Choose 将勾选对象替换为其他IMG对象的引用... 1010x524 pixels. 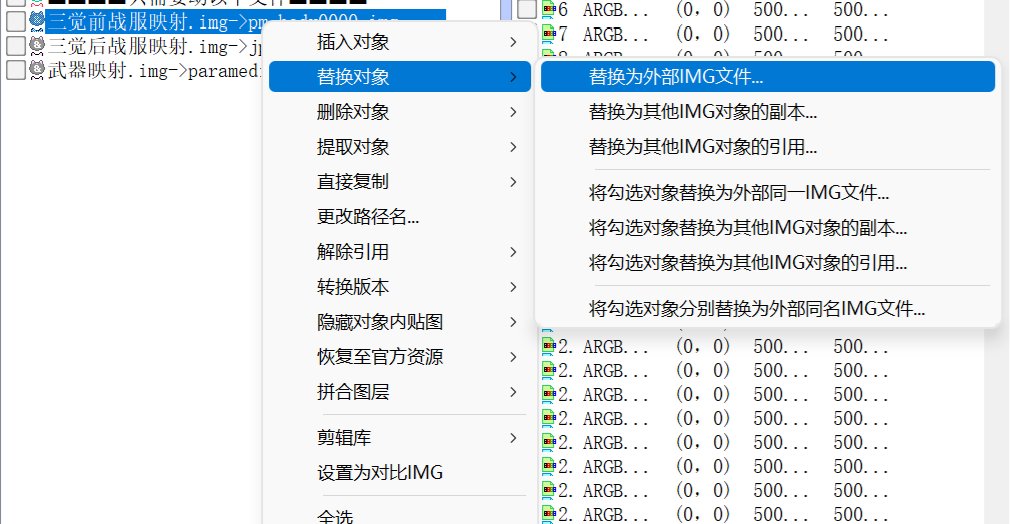[x=748, y=263]
